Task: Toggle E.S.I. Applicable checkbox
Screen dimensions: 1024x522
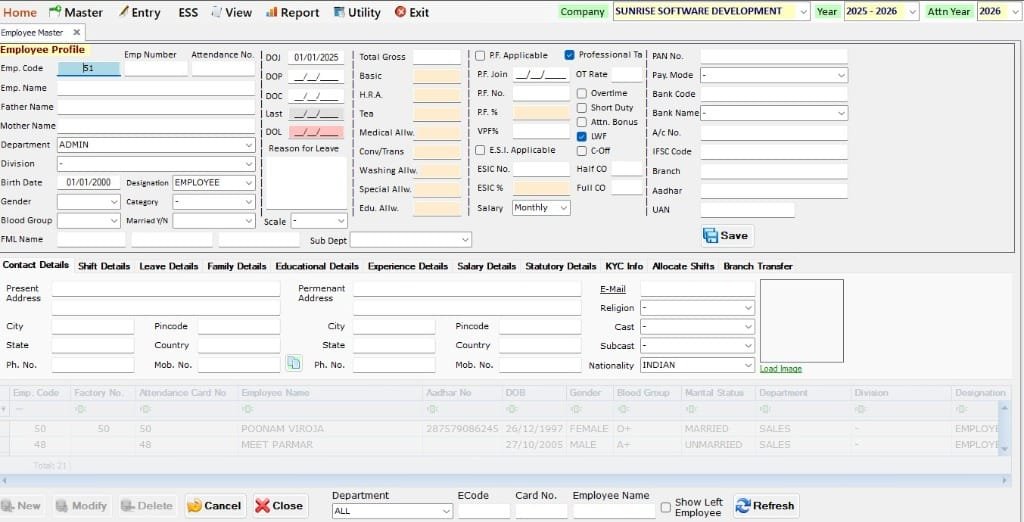Action: tap(480, 150)
